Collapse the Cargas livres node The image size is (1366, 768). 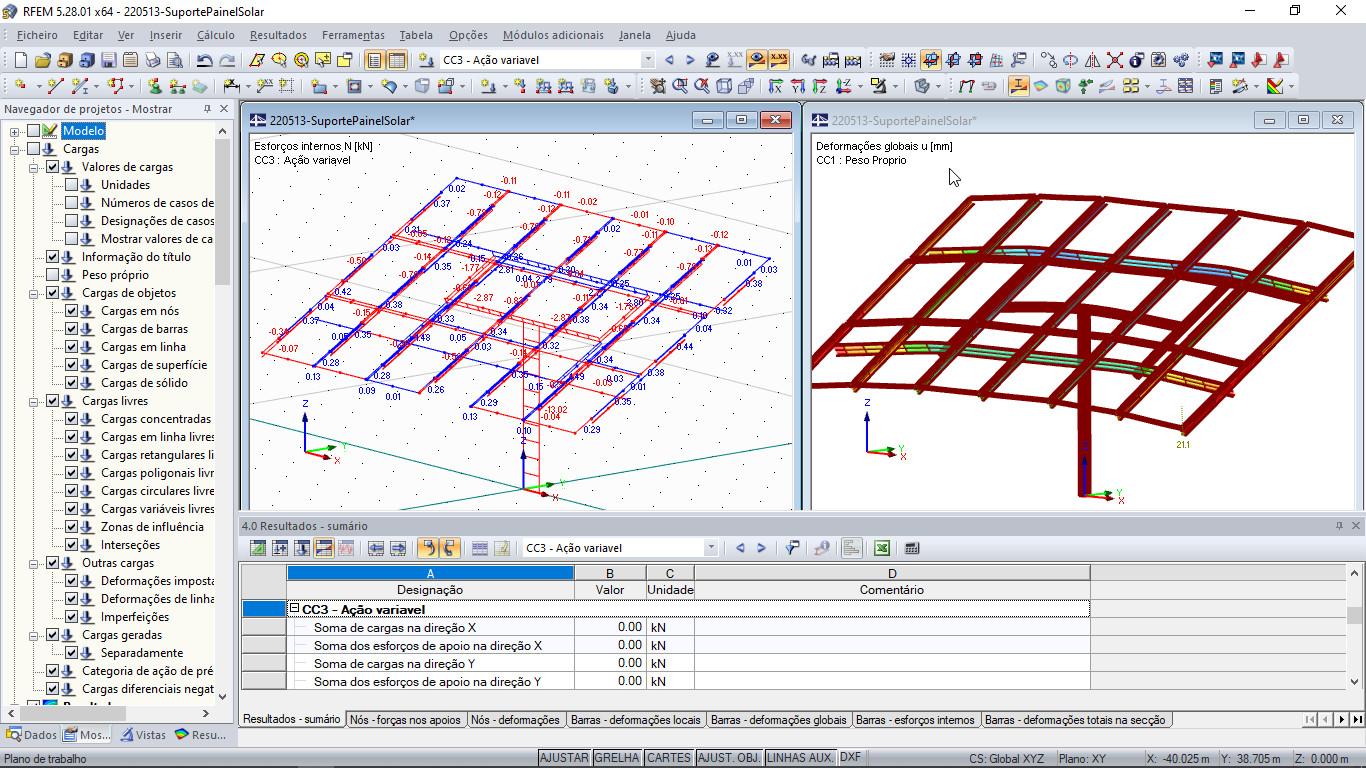(34, 401)
